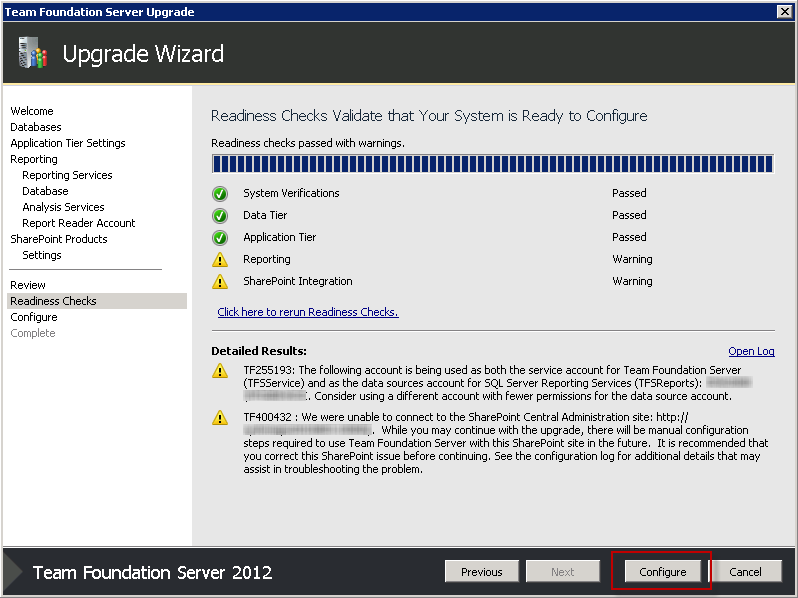
Task: Click the warning icon beside TF400432 message
Action: (x=220, y=418)
